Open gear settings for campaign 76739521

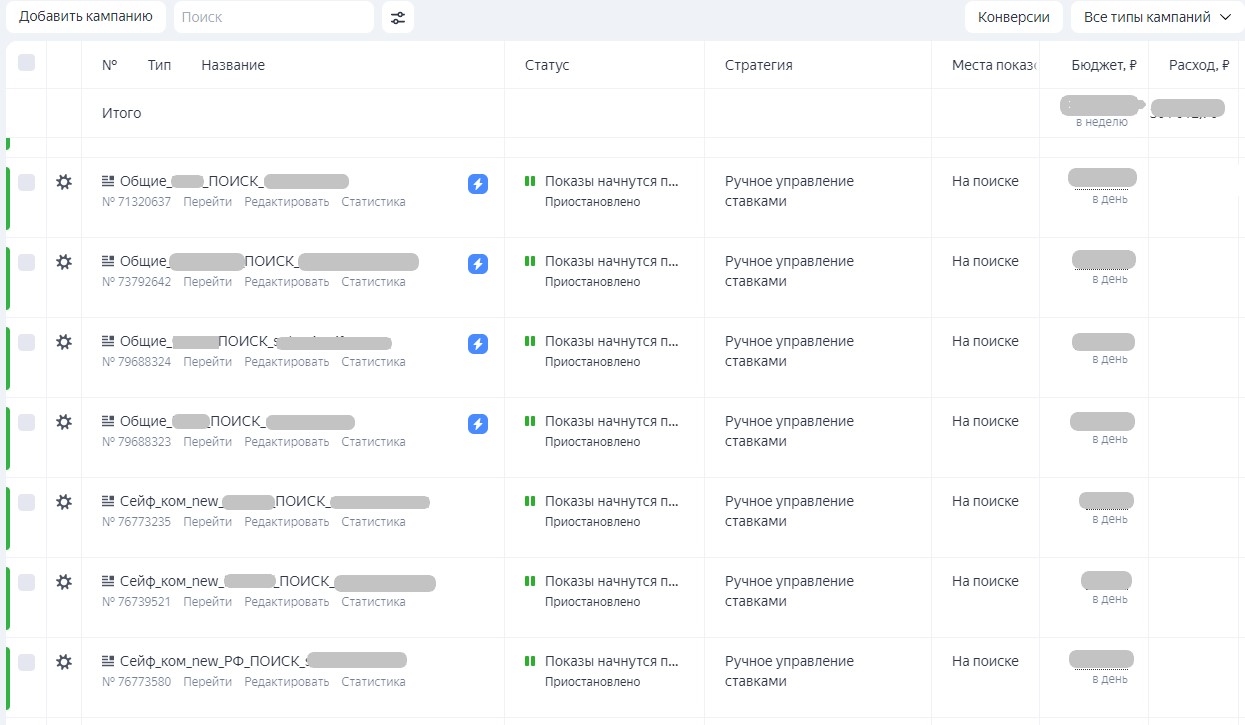coord(64,582)
